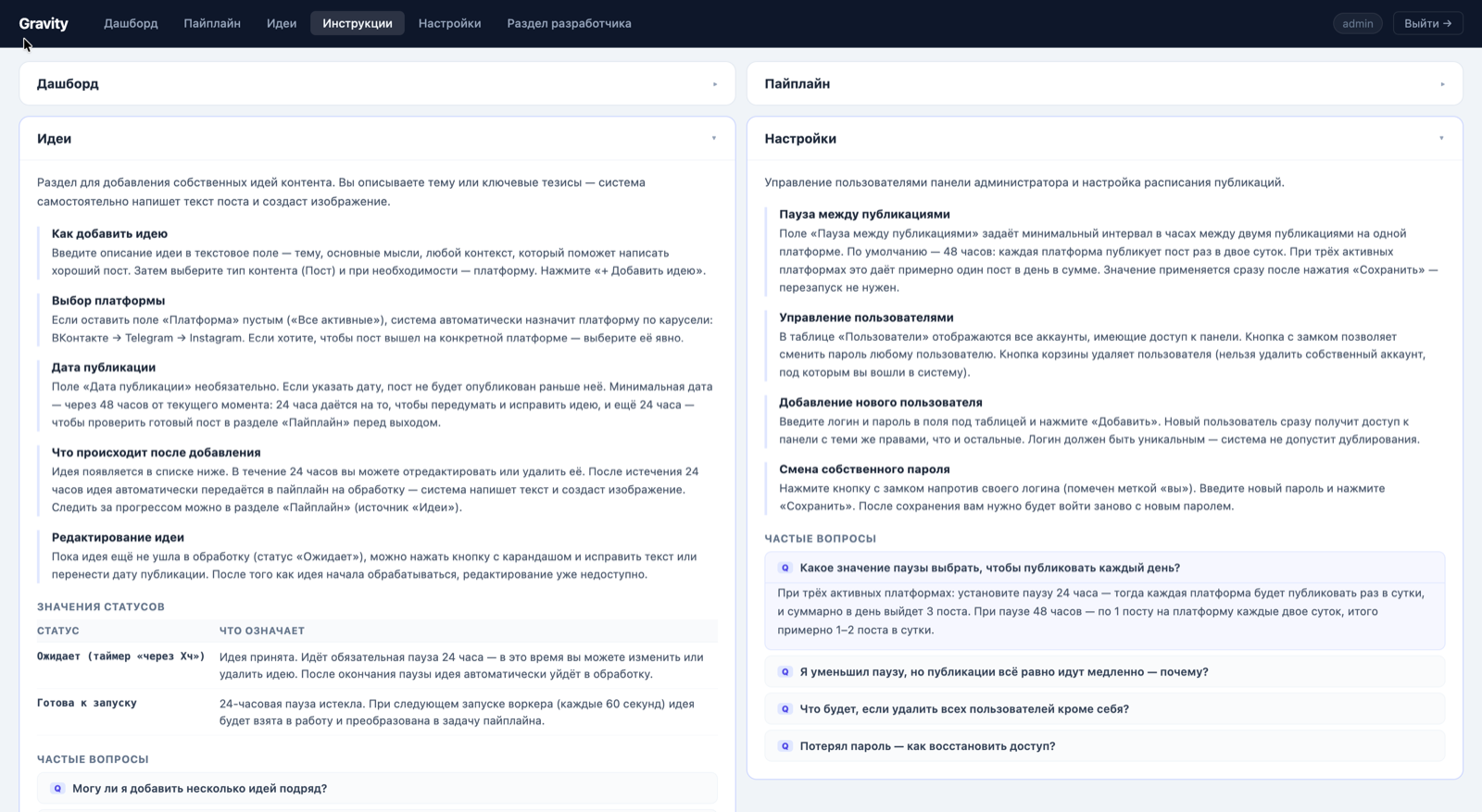This screenshot has height=812, width=1482.
Task: Open the Раздел разработчика tab
Action: coord(569,23)
